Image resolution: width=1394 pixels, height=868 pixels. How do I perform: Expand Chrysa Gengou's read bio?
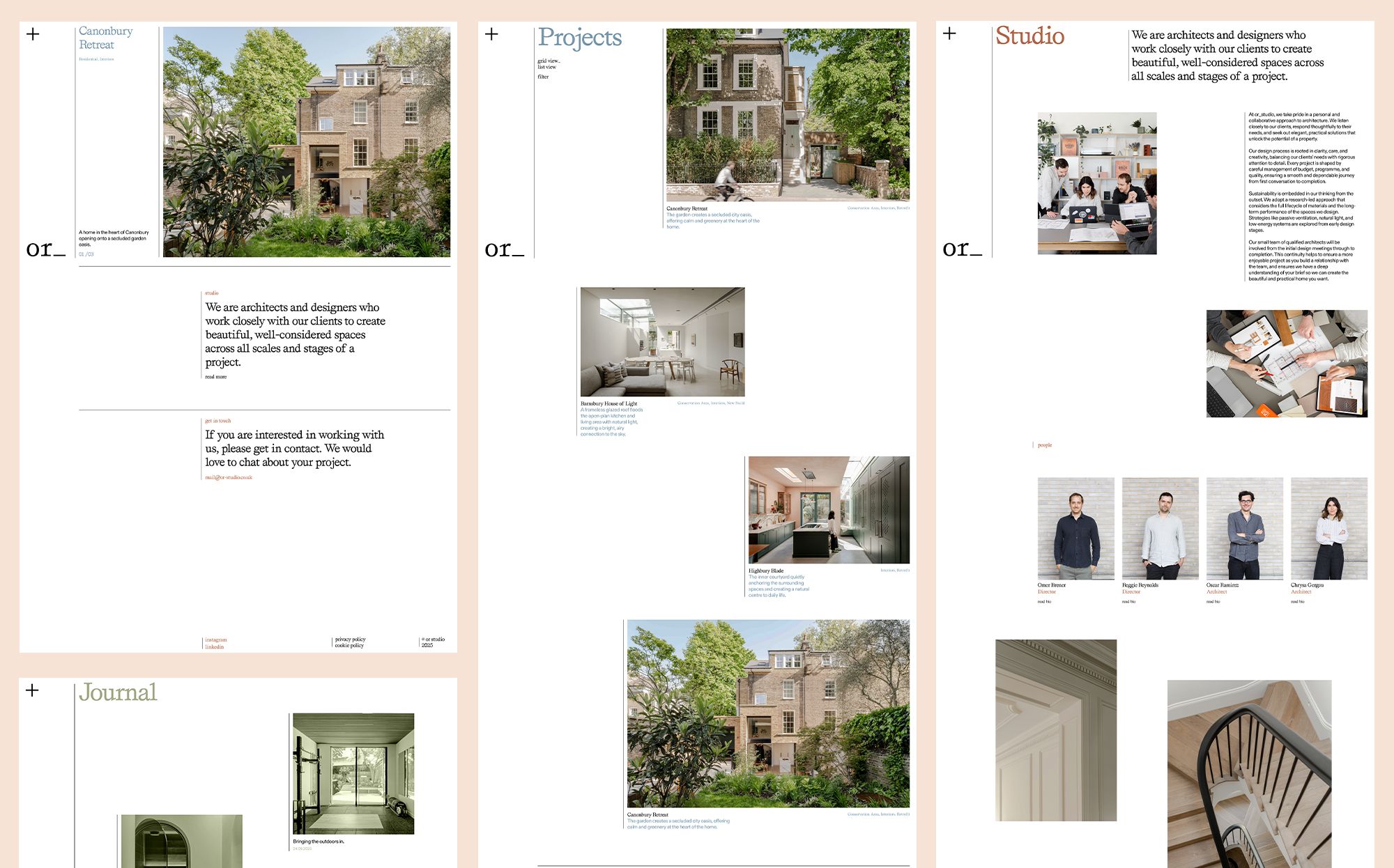(1297, 601)
